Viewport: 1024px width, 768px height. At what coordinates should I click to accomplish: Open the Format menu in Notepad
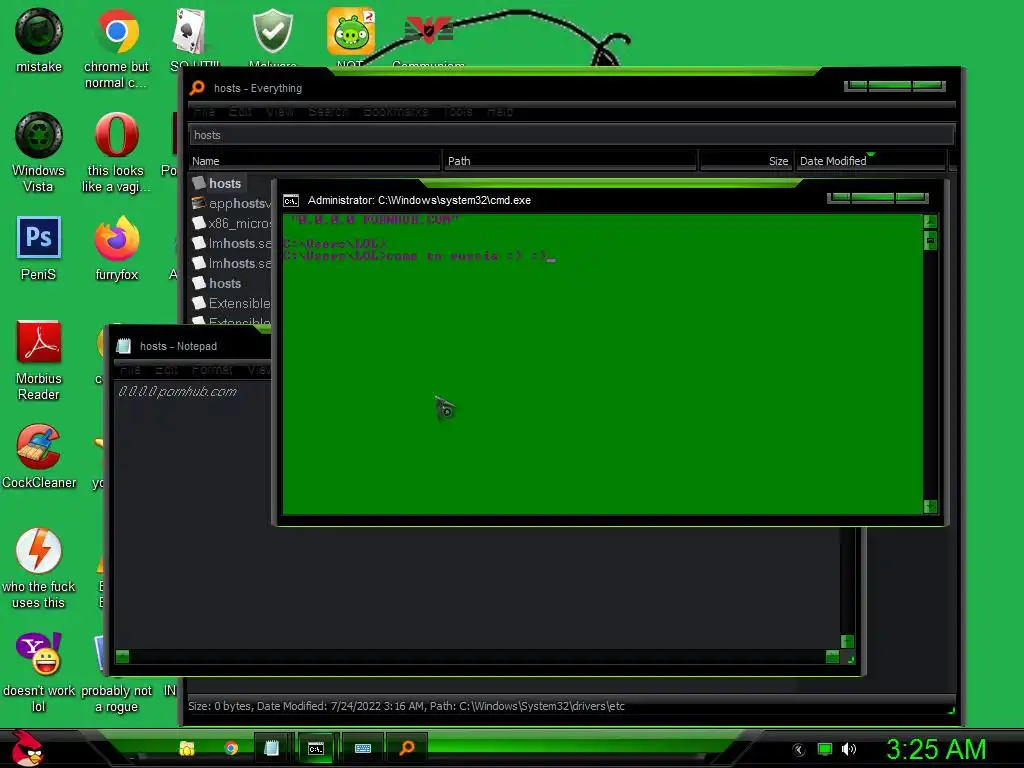click(x=212, y=370)
